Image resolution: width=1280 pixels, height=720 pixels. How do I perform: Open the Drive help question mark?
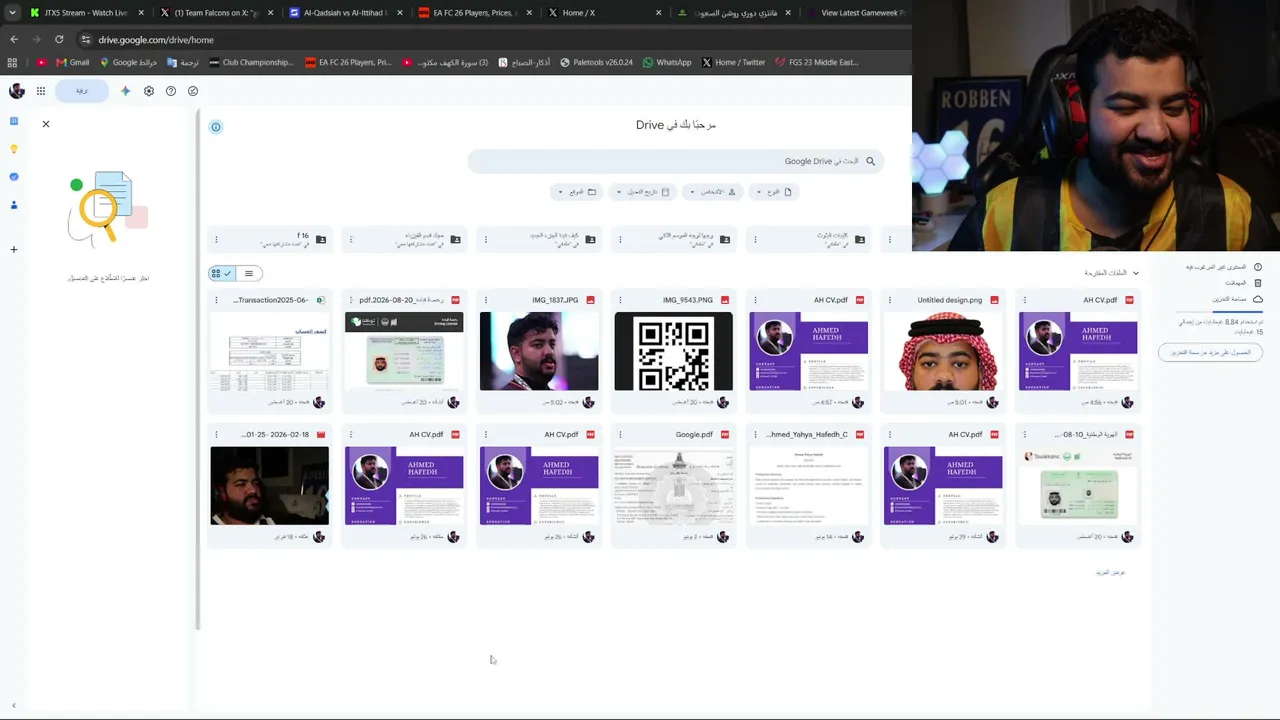tap(171, 91)
